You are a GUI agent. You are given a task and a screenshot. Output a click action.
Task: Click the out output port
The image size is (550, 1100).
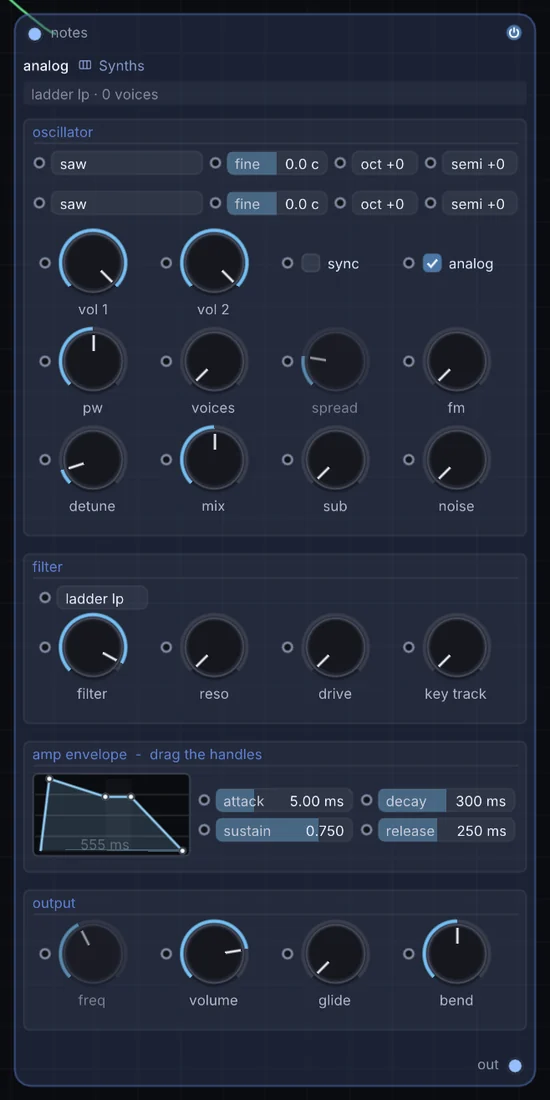pos(515,1066)
